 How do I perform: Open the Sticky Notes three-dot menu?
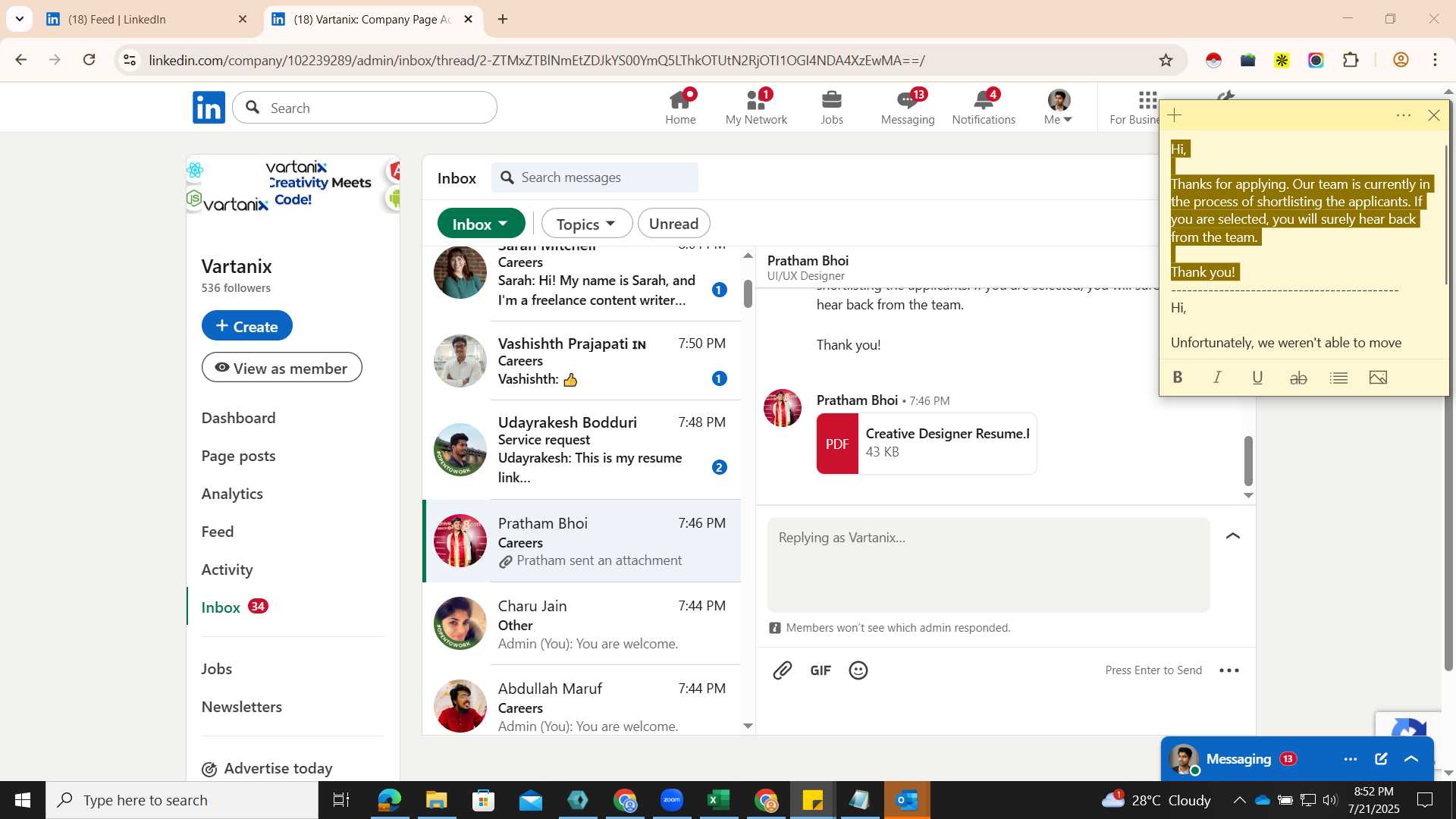(1404, 115)
